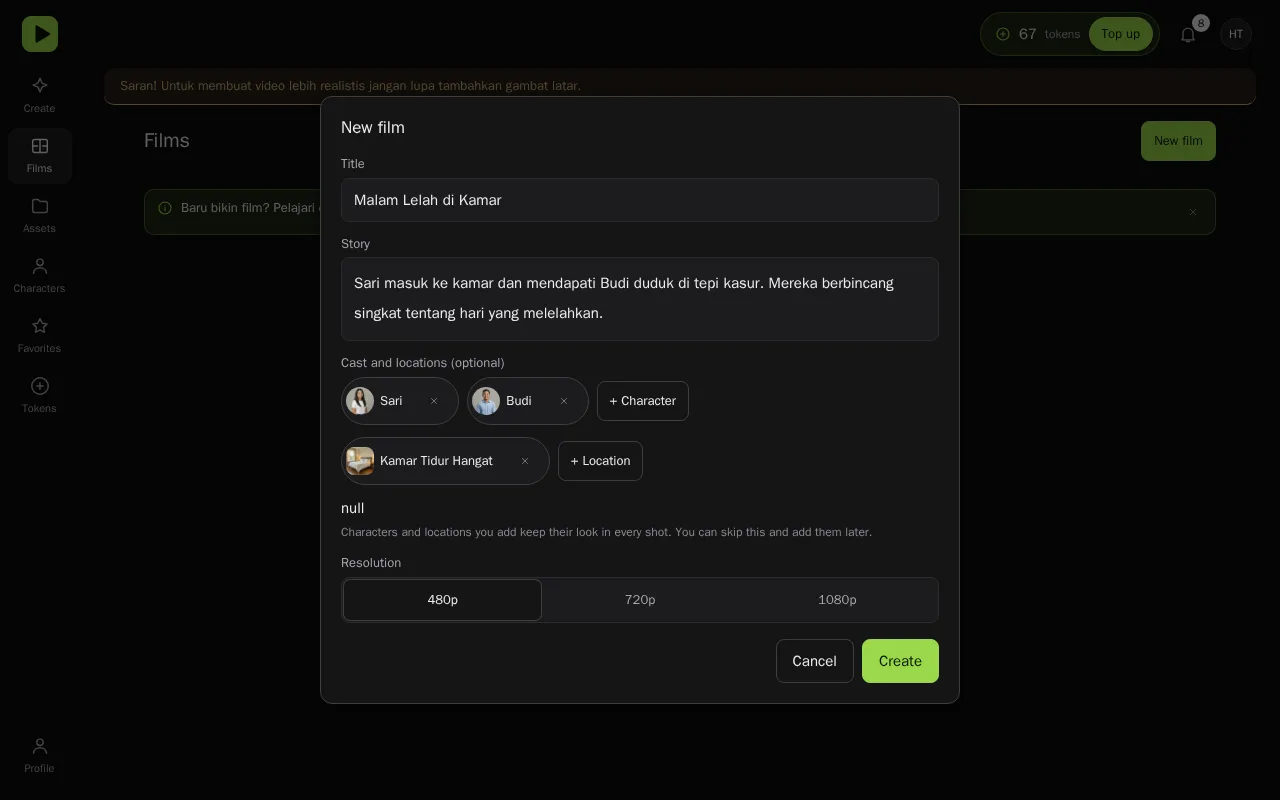Click the Sari character avatar
The width and height of the screenshot is (1280, 800).
click(x=360, y=401)
